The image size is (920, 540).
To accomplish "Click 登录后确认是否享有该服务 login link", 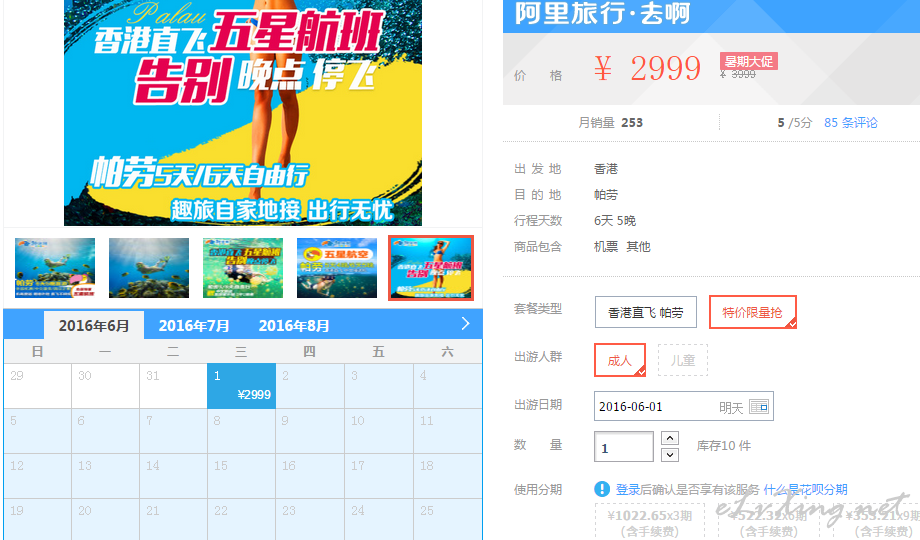I will point(687,490).
